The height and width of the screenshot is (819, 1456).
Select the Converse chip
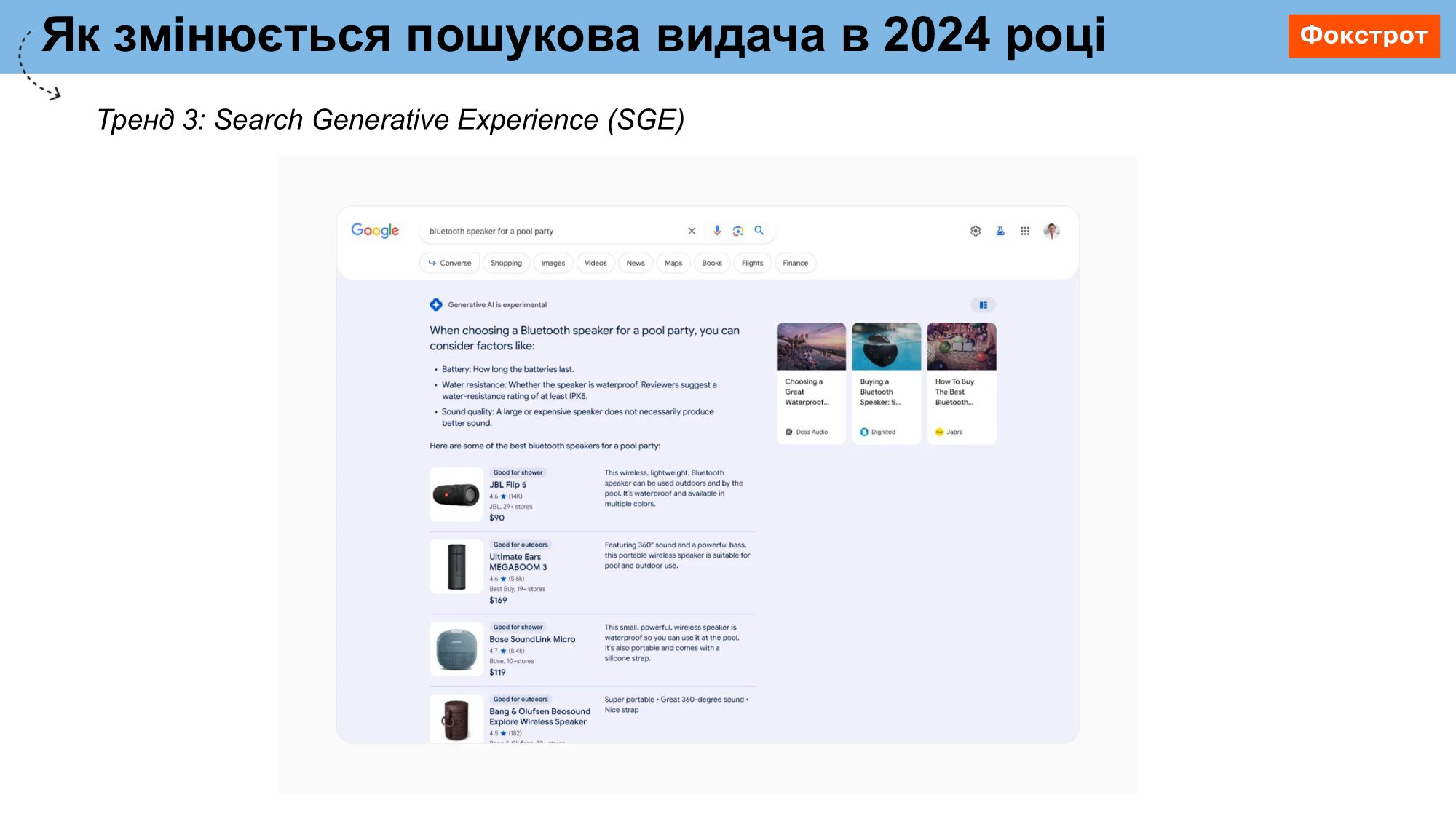click(450, 263)
